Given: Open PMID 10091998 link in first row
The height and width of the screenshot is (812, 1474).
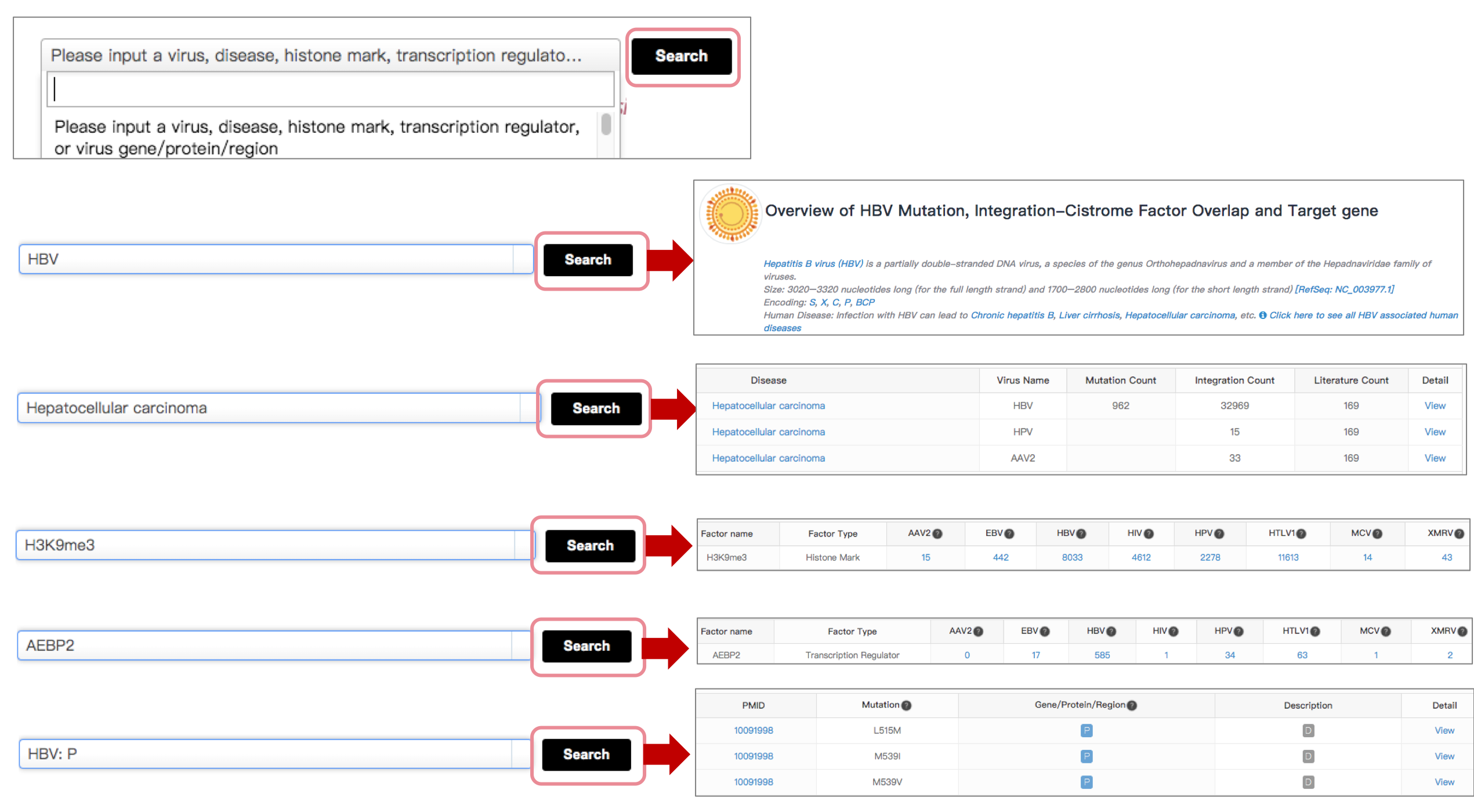Looking at the screenshot, I should (753, 730).
